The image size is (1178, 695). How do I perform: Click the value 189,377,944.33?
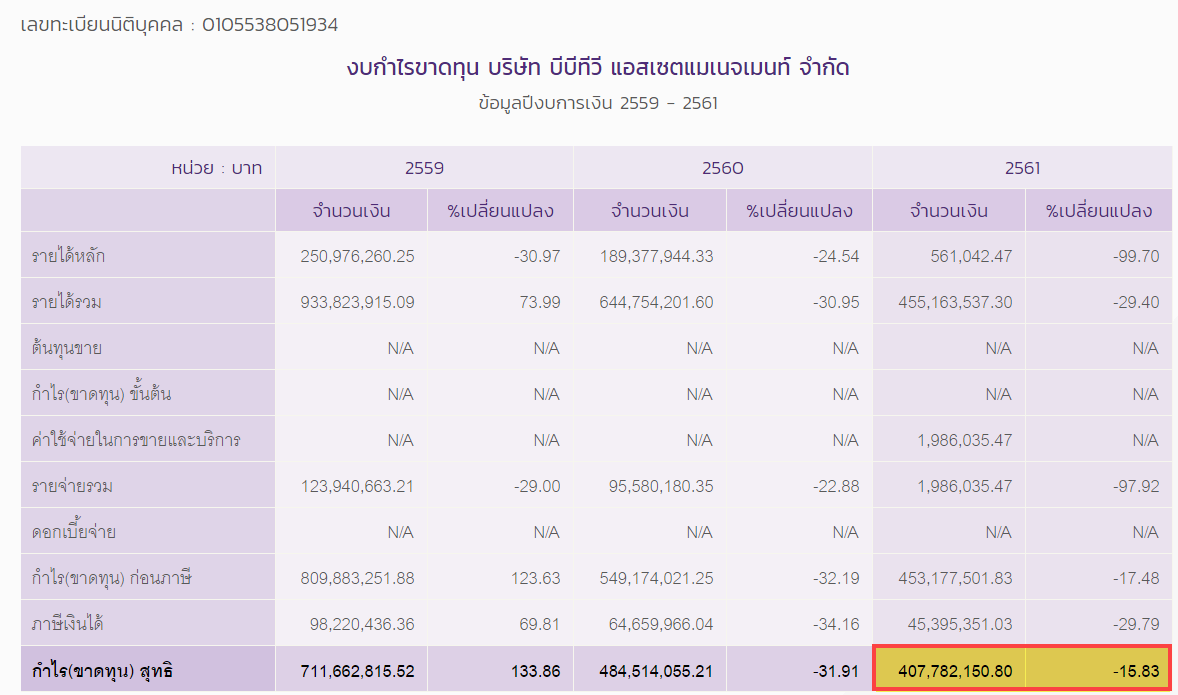tap(657, 256)
